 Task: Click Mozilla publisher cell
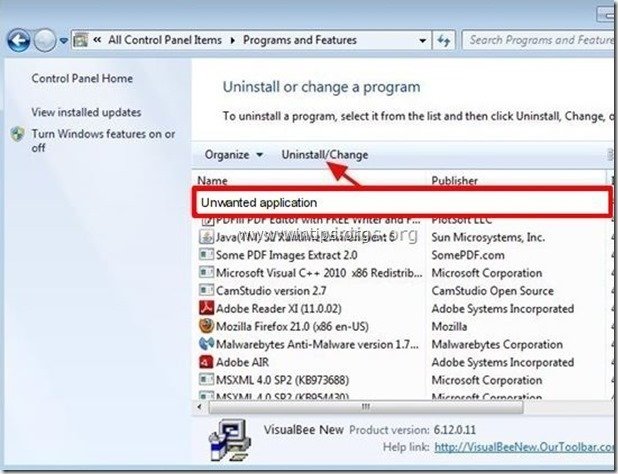tap(449, 327)
